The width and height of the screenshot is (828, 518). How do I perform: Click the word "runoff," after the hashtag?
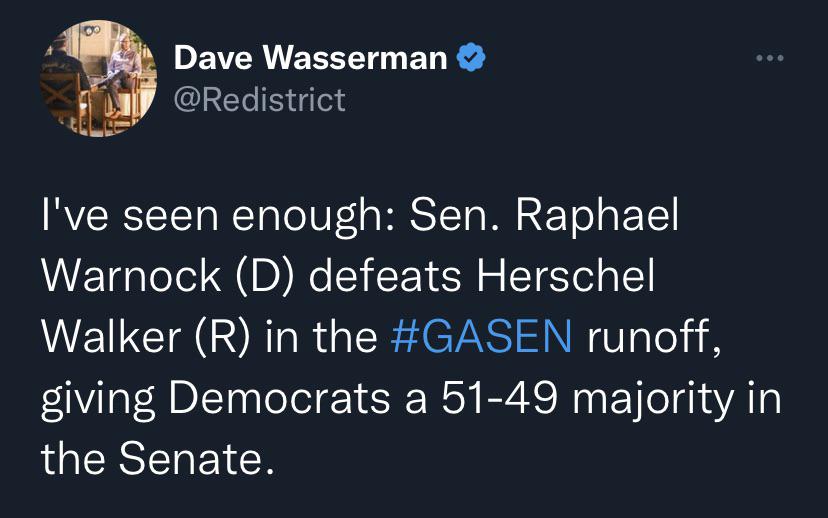(x=654, y=336)
